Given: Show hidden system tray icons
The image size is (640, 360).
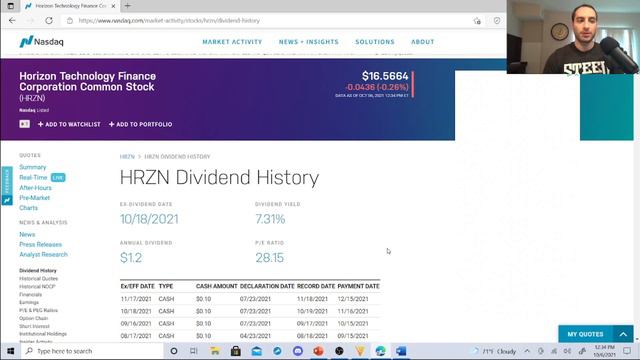Looking at the screenshot, I should coord(527,351).
